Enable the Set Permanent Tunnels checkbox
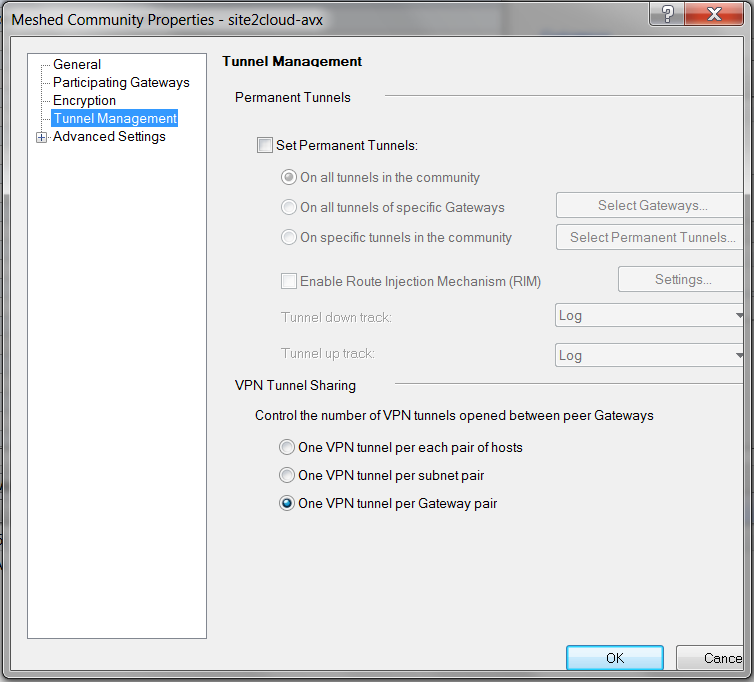 [265, 145]
